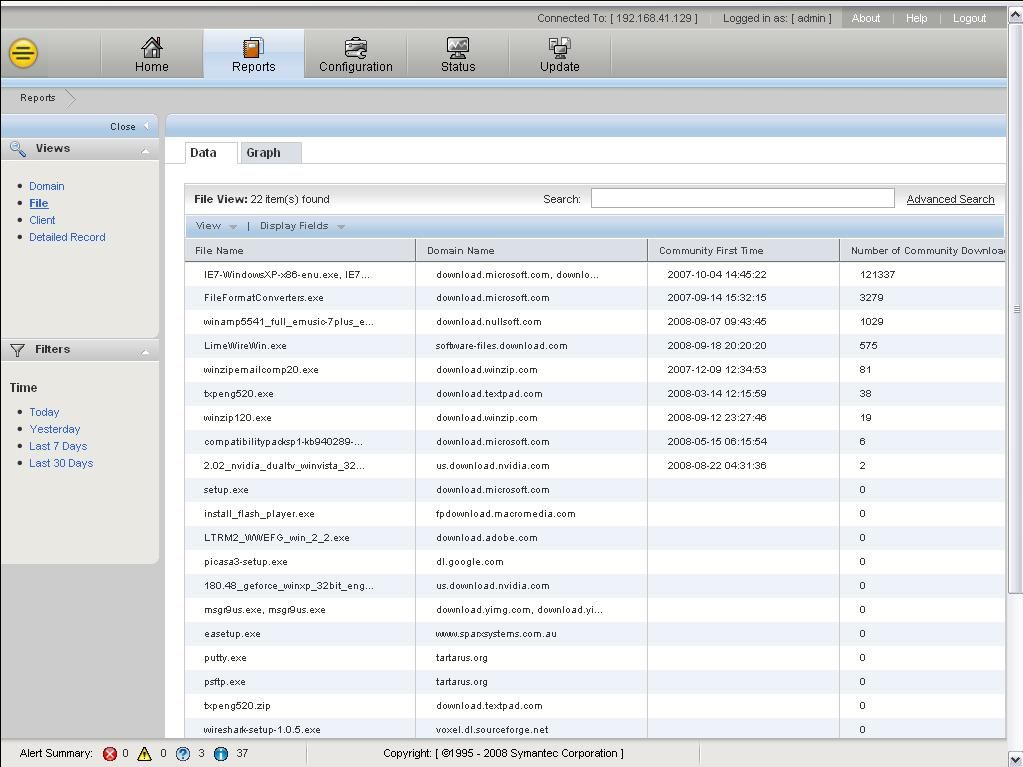The width and height of the screenshot is (1023, 767).
Task: Click the yellow warning alert icon
Action: [144, 754]
